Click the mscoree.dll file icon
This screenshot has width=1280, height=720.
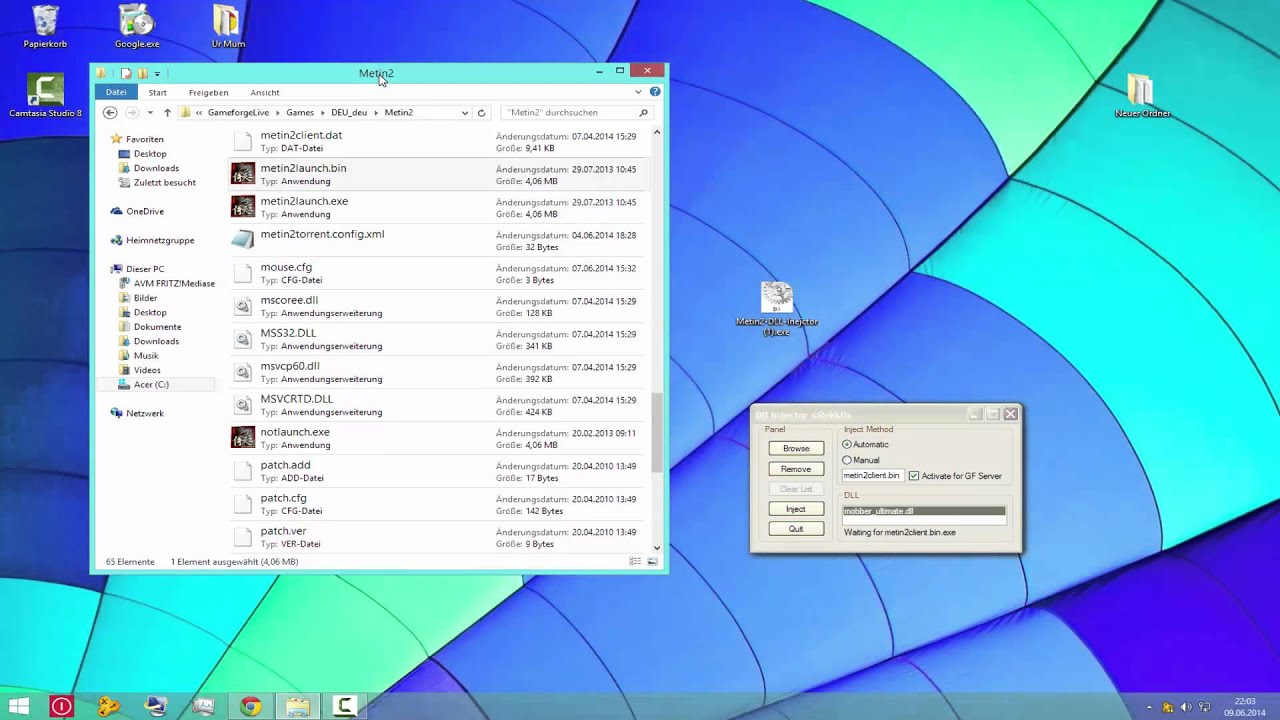pos(243,306)
